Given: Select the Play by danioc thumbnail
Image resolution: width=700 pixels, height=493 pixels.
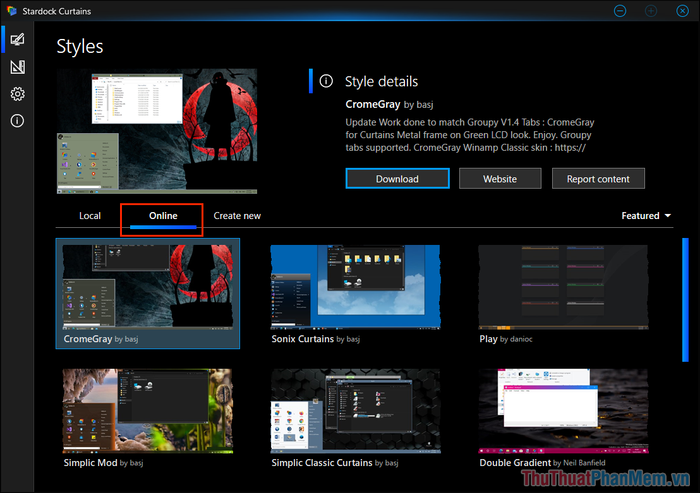Looking at the screenshot, I should click(x=563, y=287).
